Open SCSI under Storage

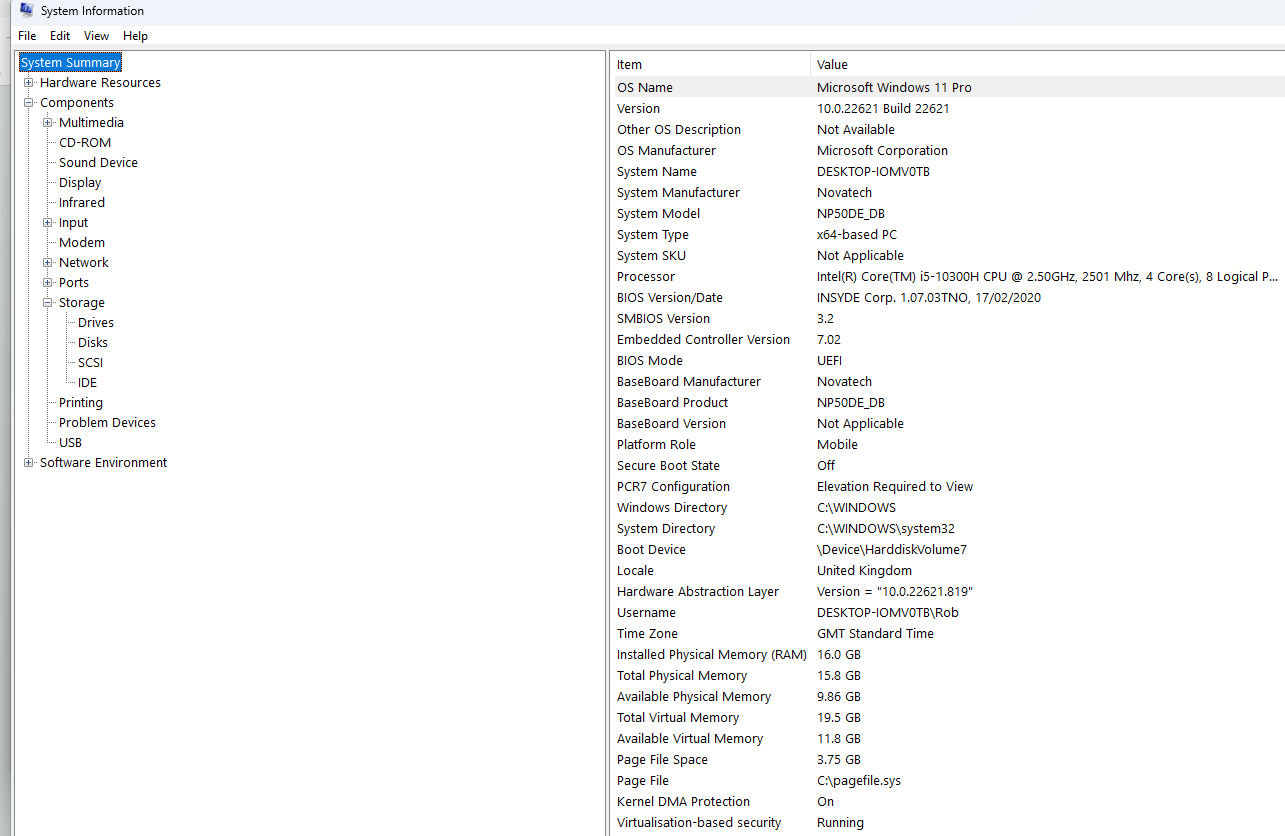[90, 363]
